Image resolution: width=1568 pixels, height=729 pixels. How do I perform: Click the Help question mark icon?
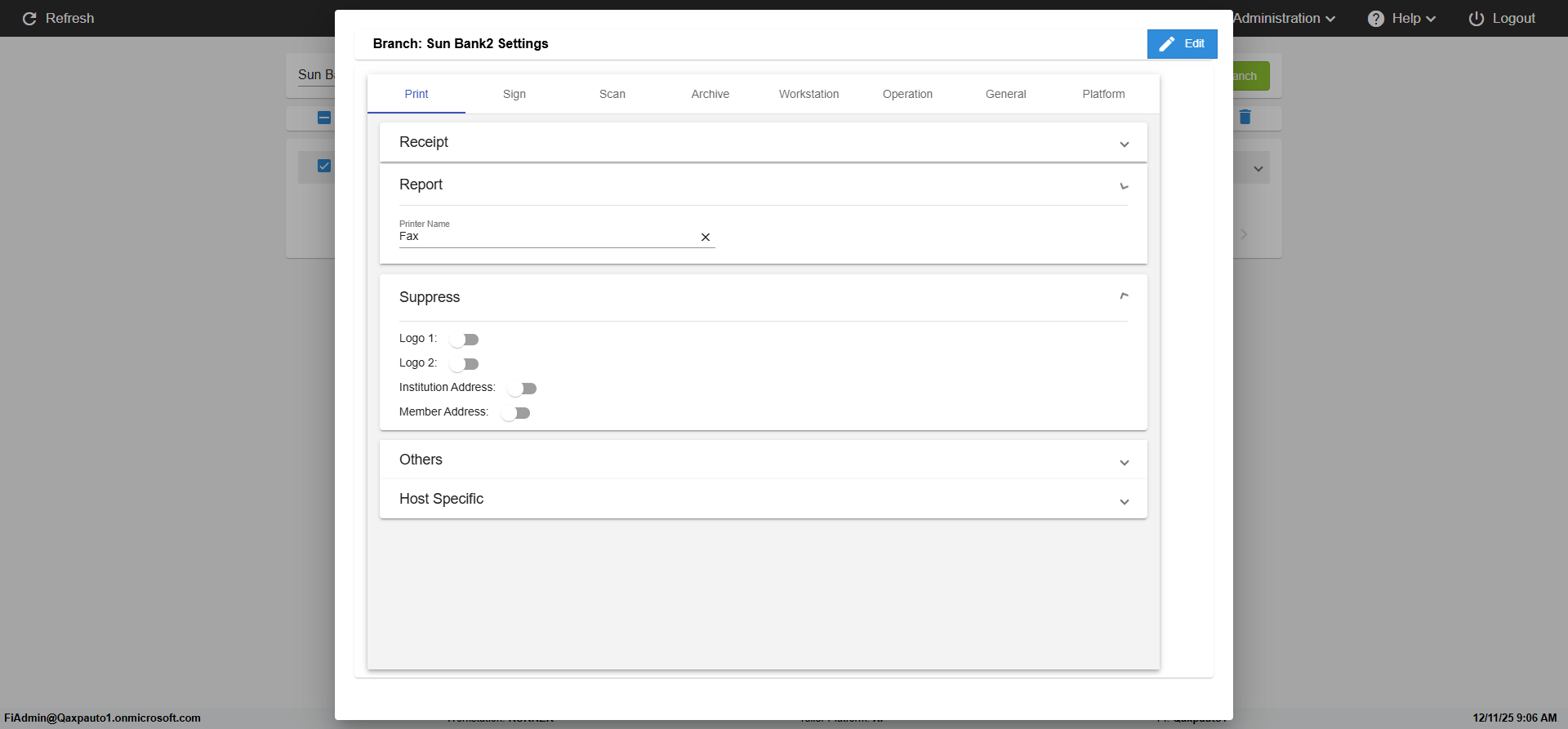pyautogui.click(x=1376, y=19)
